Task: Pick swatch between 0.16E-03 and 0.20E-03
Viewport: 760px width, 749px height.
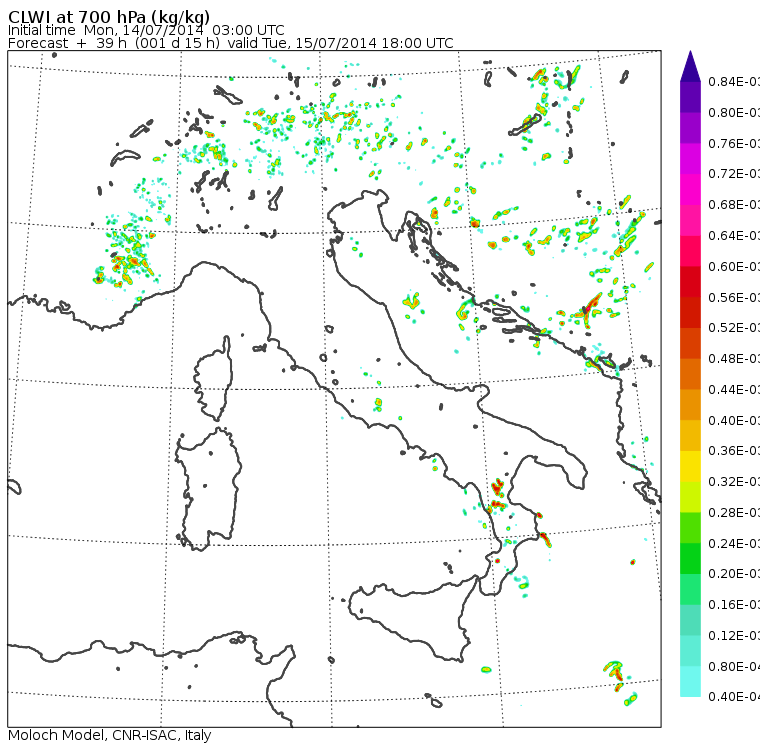Action: [690, 589]
